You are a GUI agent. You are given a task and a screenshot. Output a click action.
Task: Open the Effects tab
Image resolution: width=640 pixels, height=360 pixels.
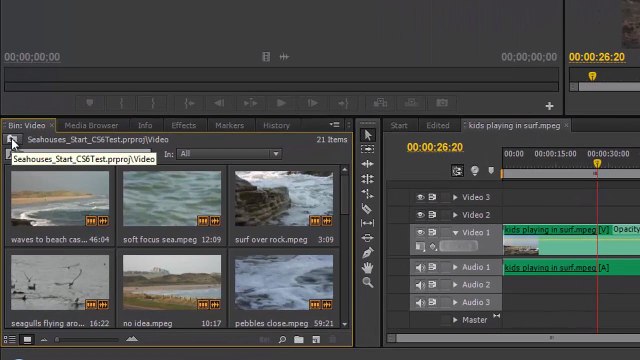[x=184, y=125]
